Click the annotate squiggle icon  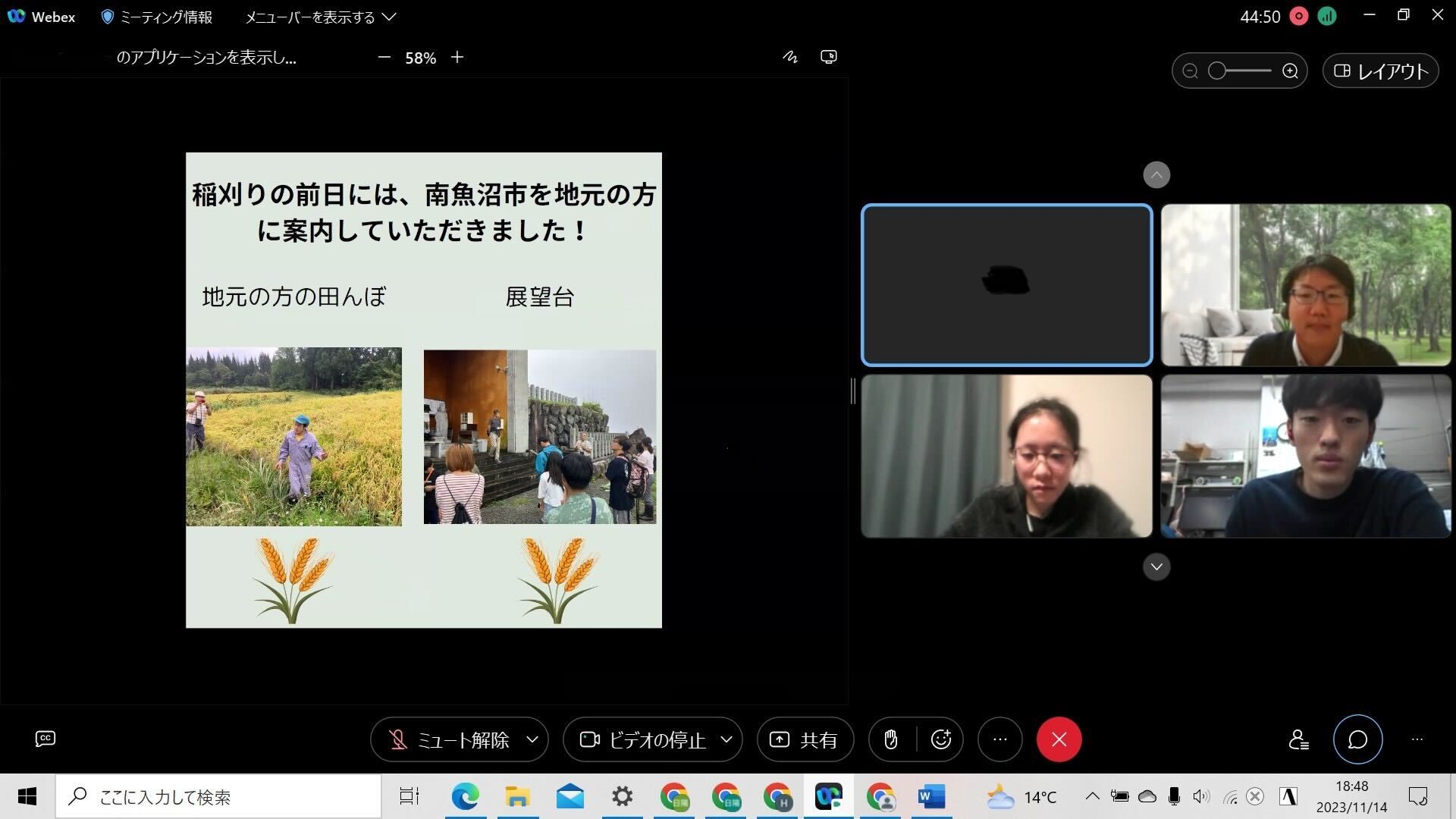[x=790, y=57]
